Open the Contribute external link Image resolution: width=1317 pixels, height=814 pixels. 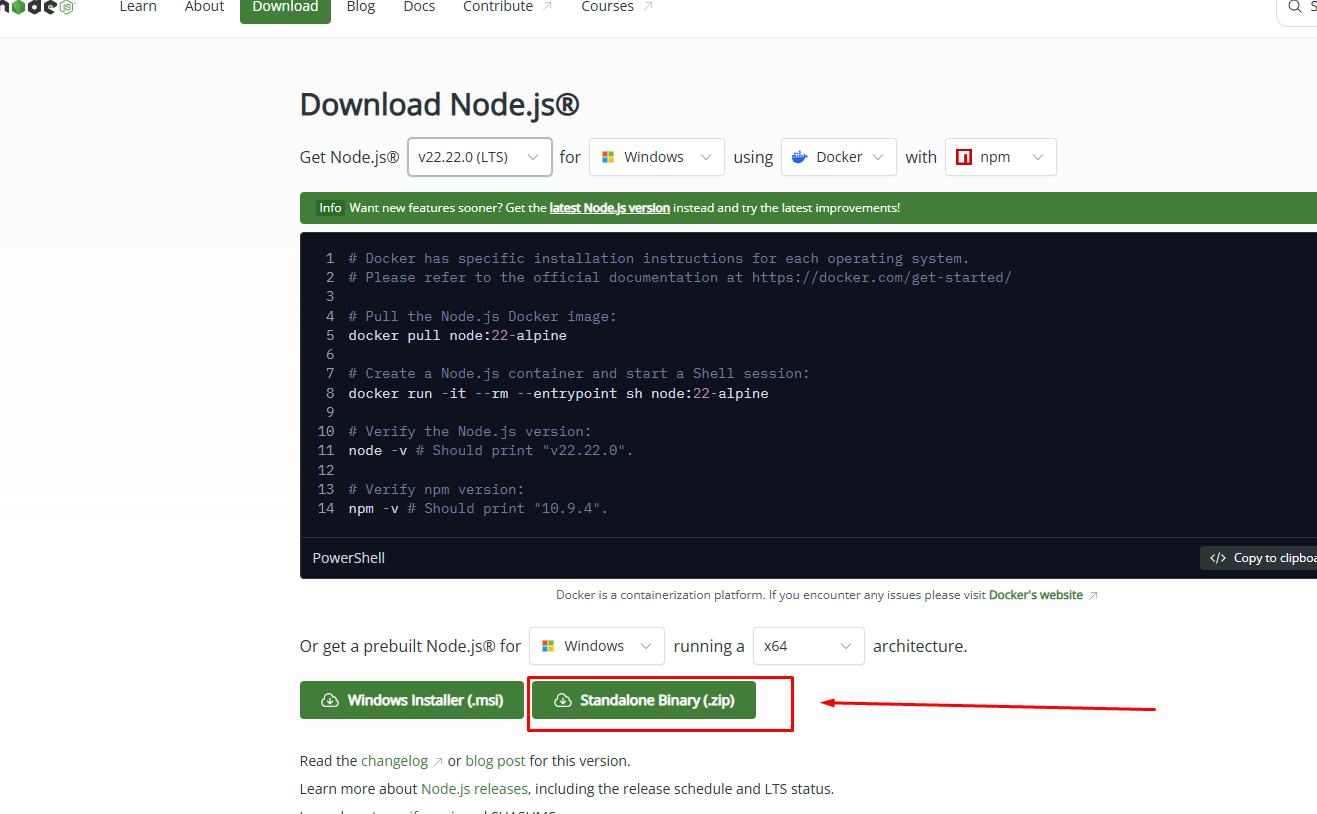point(507,7)
